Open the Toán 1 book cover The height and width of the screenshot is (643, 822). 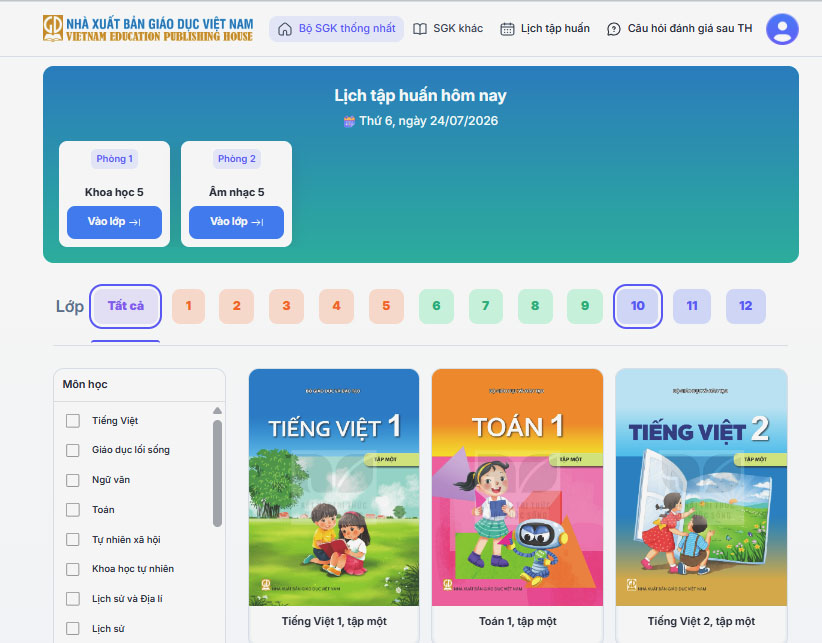tap(517, 487)
